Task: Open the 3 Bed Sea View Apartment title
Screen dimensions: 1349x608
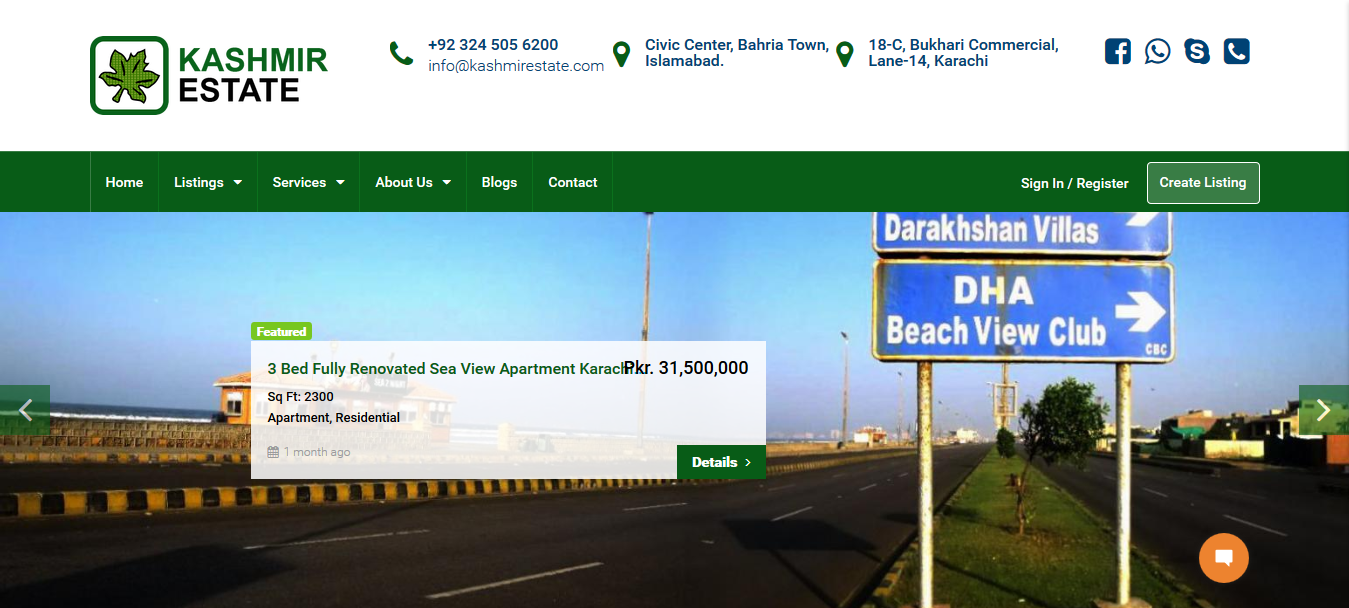Action: [450, 369]
